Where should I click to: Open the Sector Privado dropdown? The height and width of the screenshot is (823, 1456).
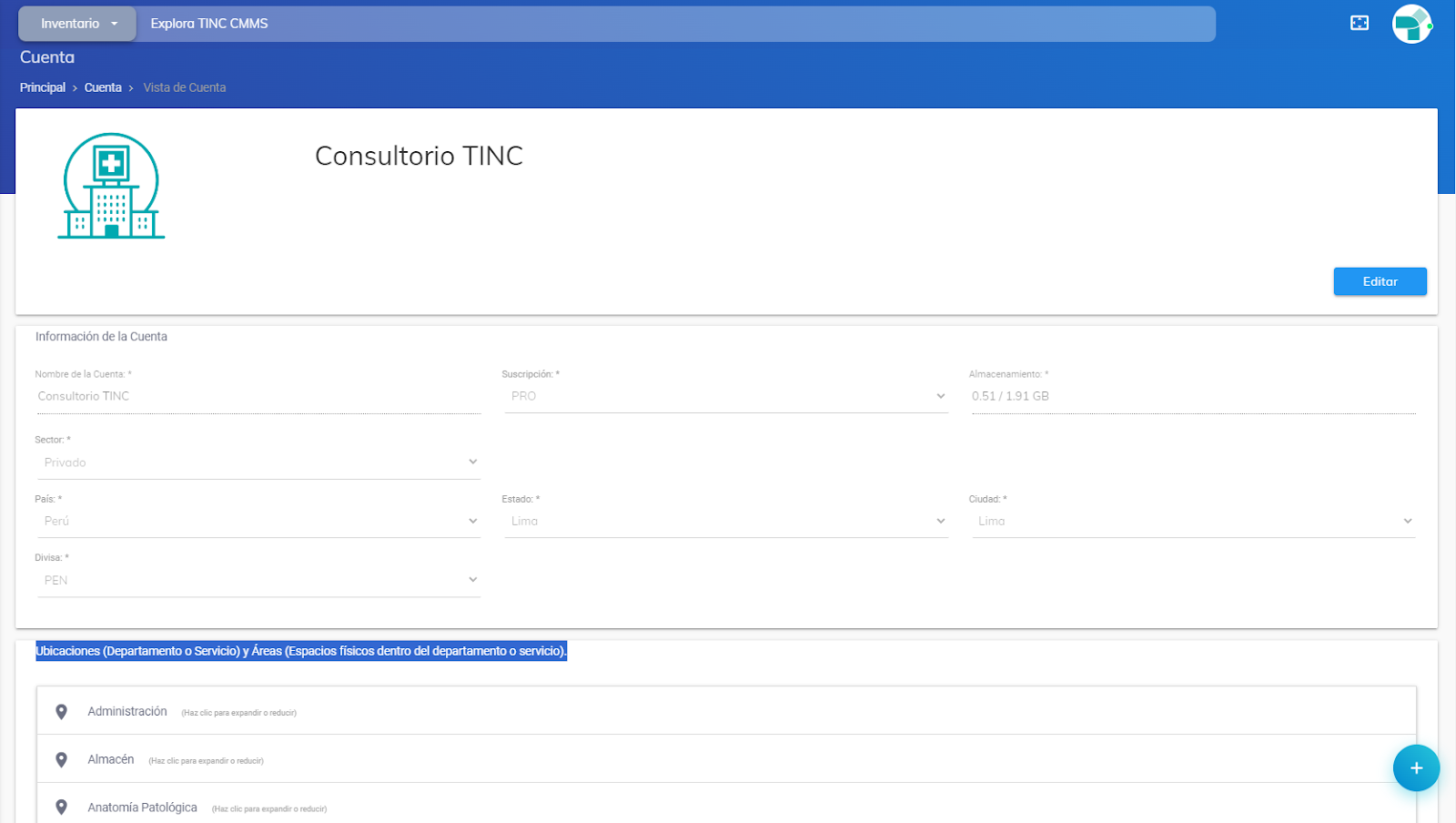click(x=258, y=462)
